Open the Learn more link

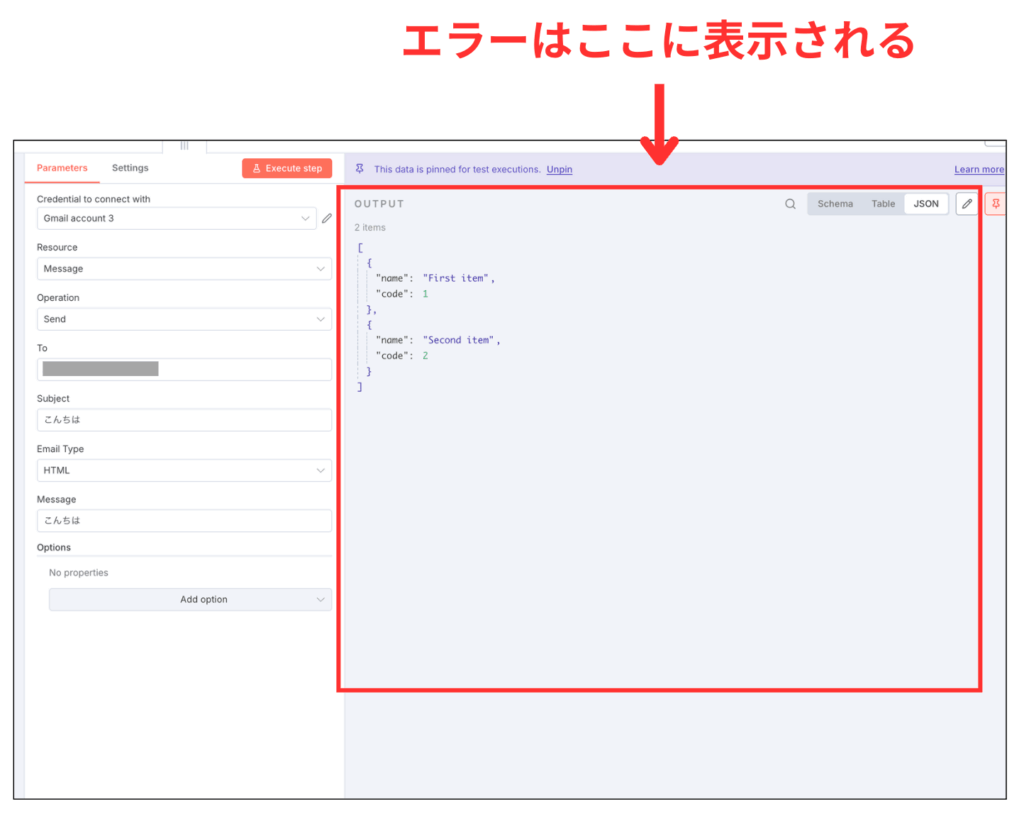pyautogui.click(x=979, y=169)
